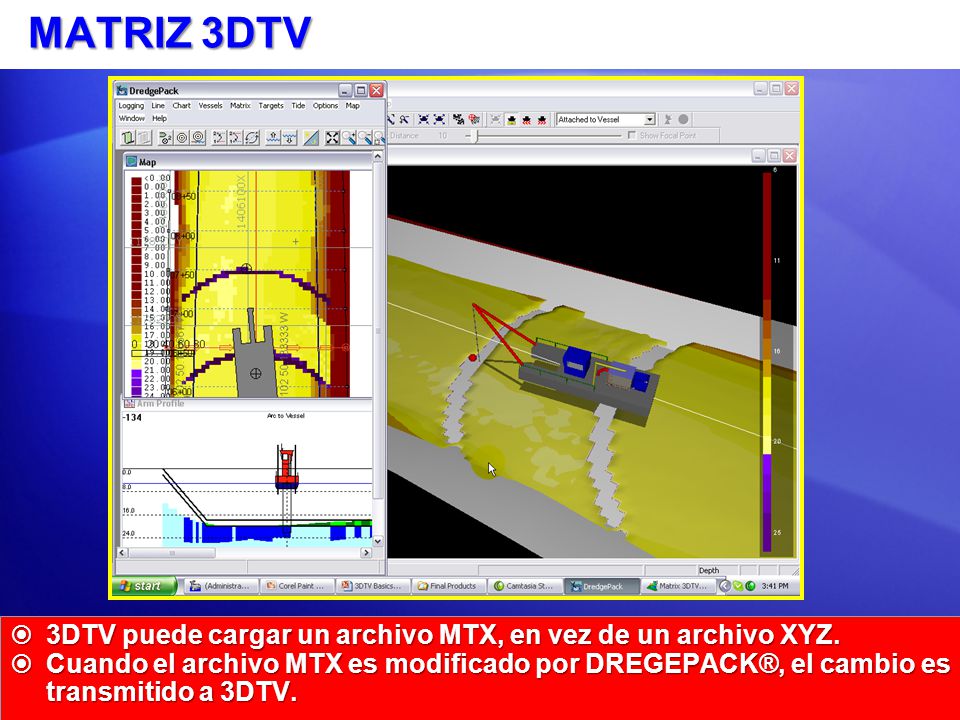This screenshot has height=720, width=960.
Task: Toggle the Show Focal Point checkbox
Action: point(632,135)
